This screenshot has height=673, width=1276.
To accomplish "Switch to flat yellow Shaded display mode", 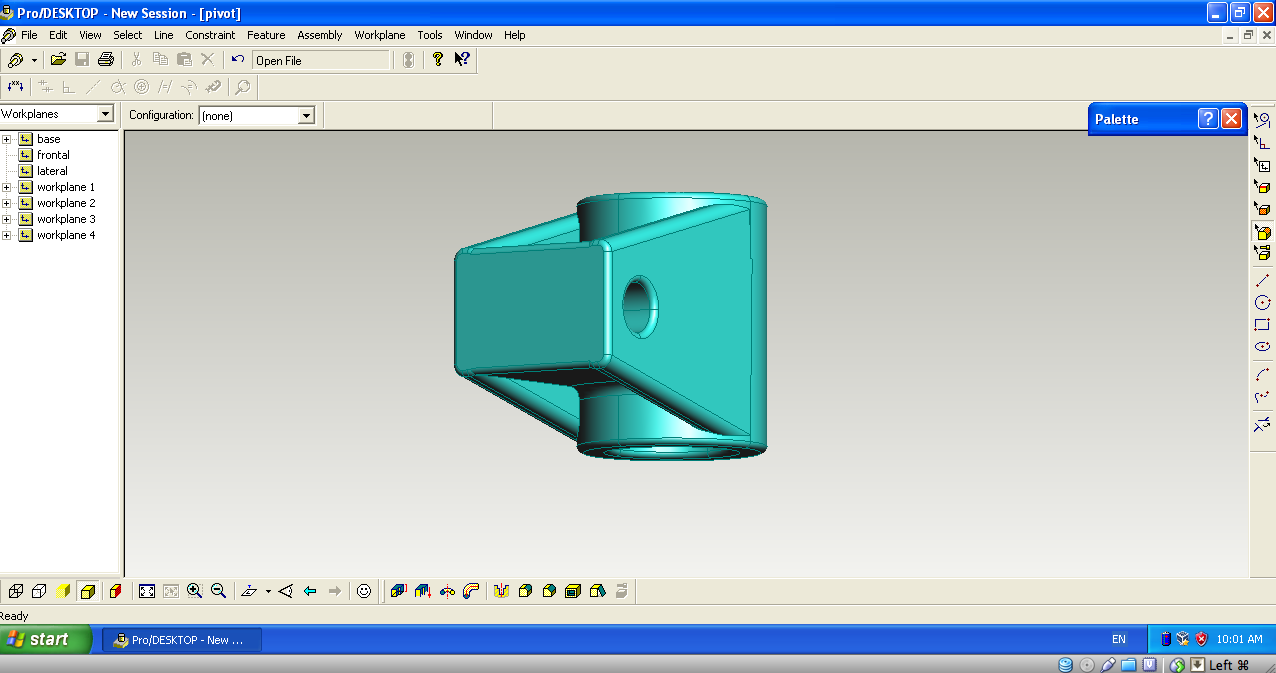I will pos(64,591).
